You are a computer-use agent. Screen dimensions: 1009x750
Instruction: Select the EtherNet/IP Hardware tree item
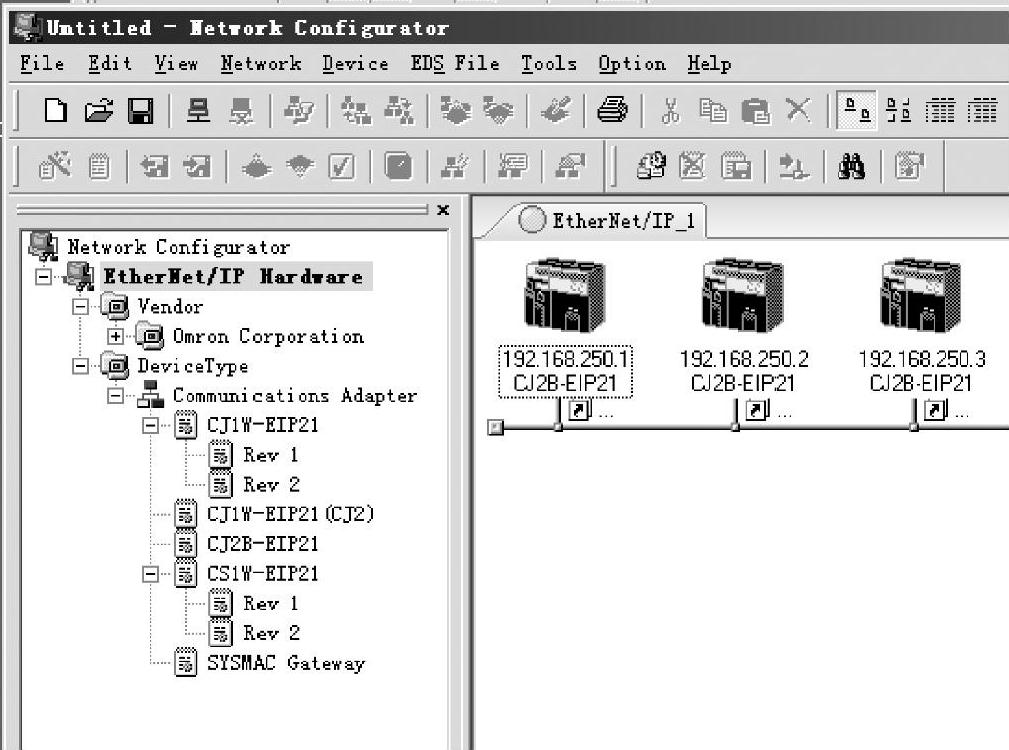coord(234,277)
